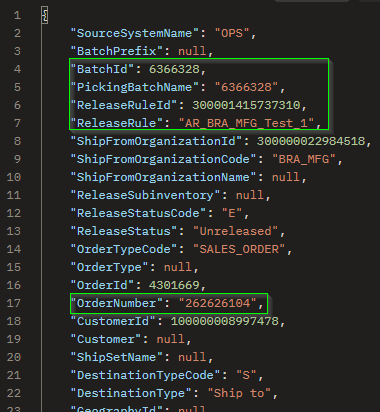Click the CustomerId number 100000008997478
Screen dimensions: 380x412
point(224,321)
